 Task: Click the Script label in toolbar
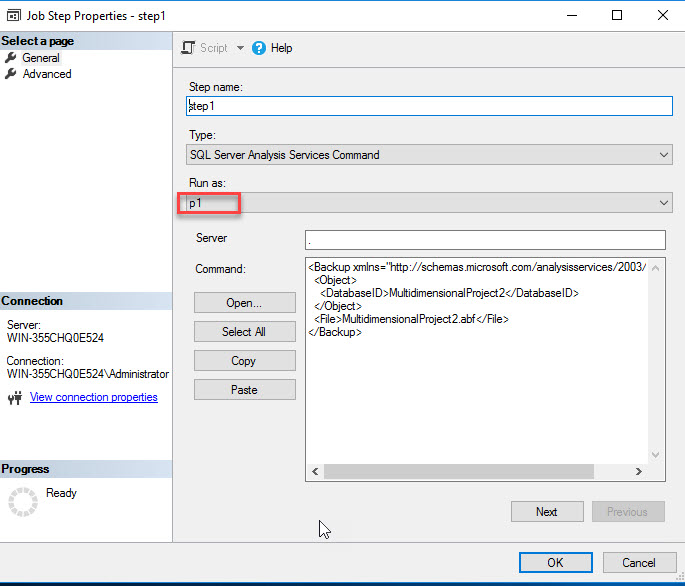click(x=214, y=48)
